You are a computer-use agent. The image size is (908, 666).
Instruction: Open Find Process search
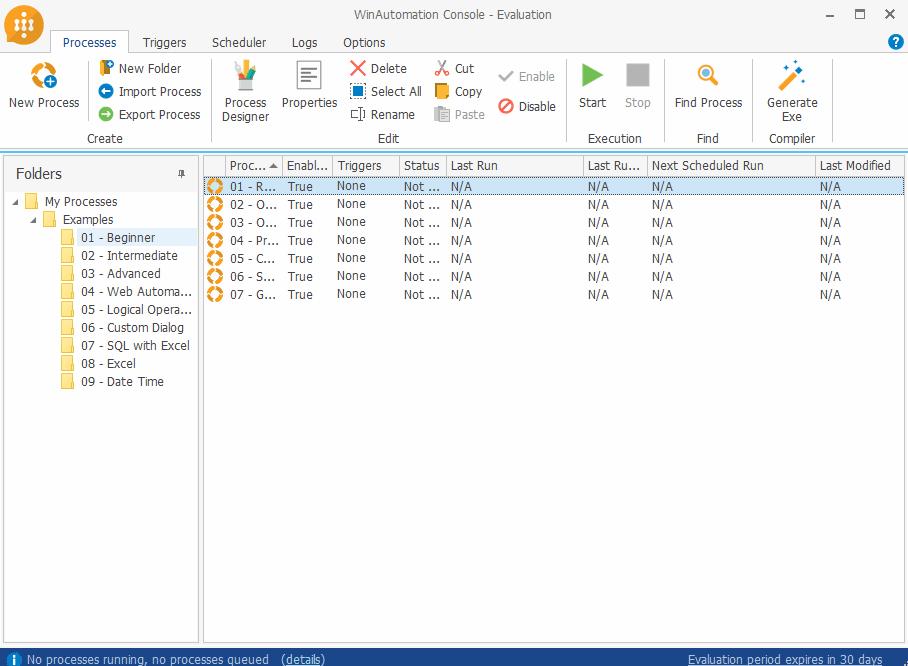point(708,85)
